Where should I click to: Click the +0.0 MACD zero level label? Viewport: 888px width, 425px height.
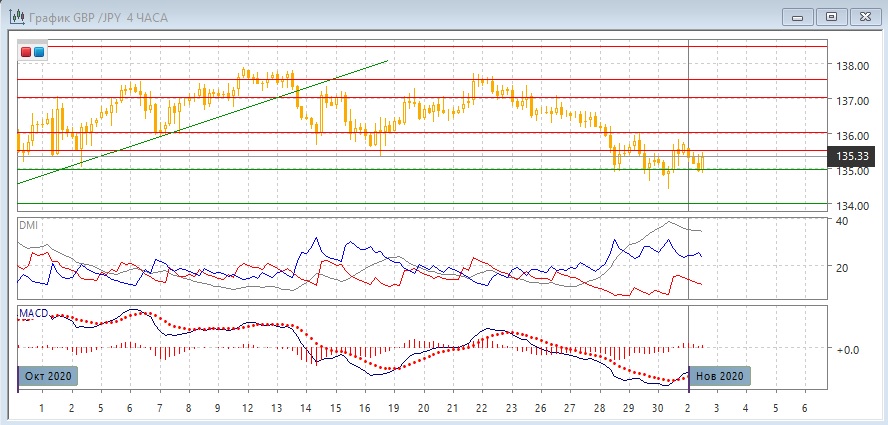tap(850, 349)
